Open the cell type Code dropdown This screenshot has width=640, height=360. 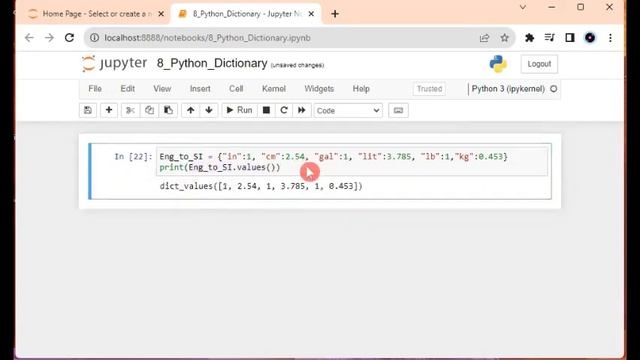(348, 111)
